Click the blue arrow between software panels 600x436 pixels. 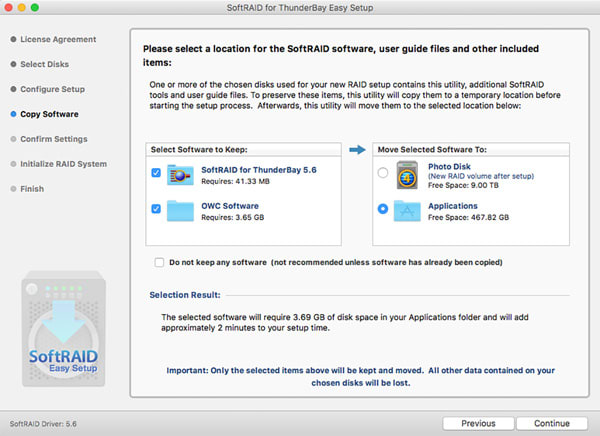357,149
